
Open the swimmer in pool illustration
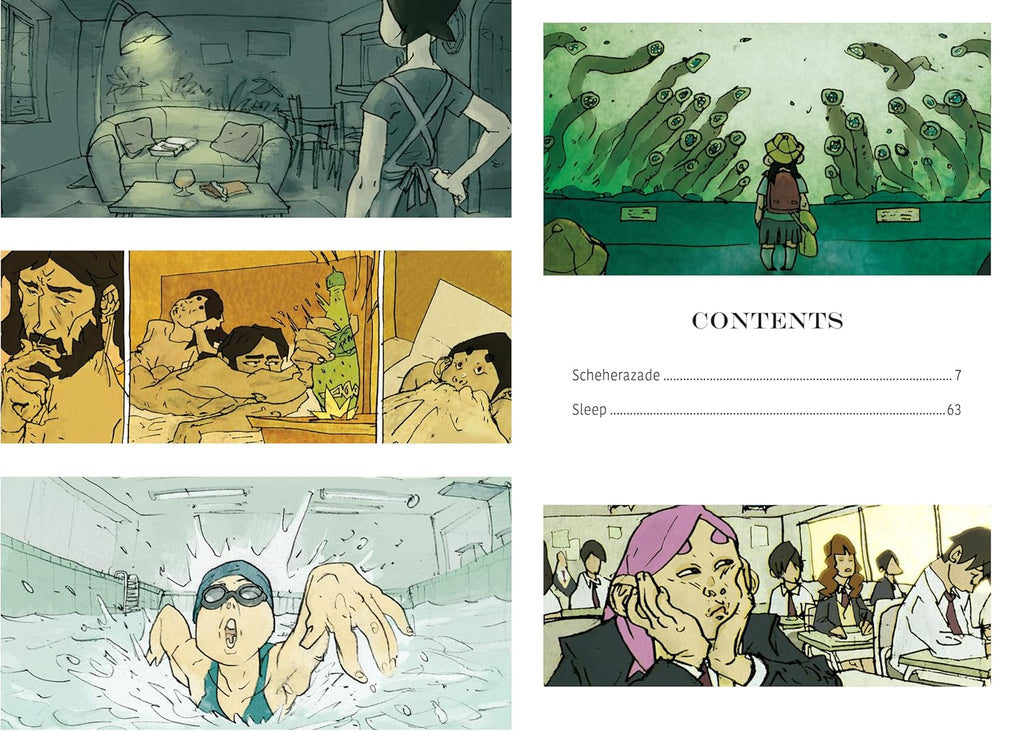coord(255,603)
